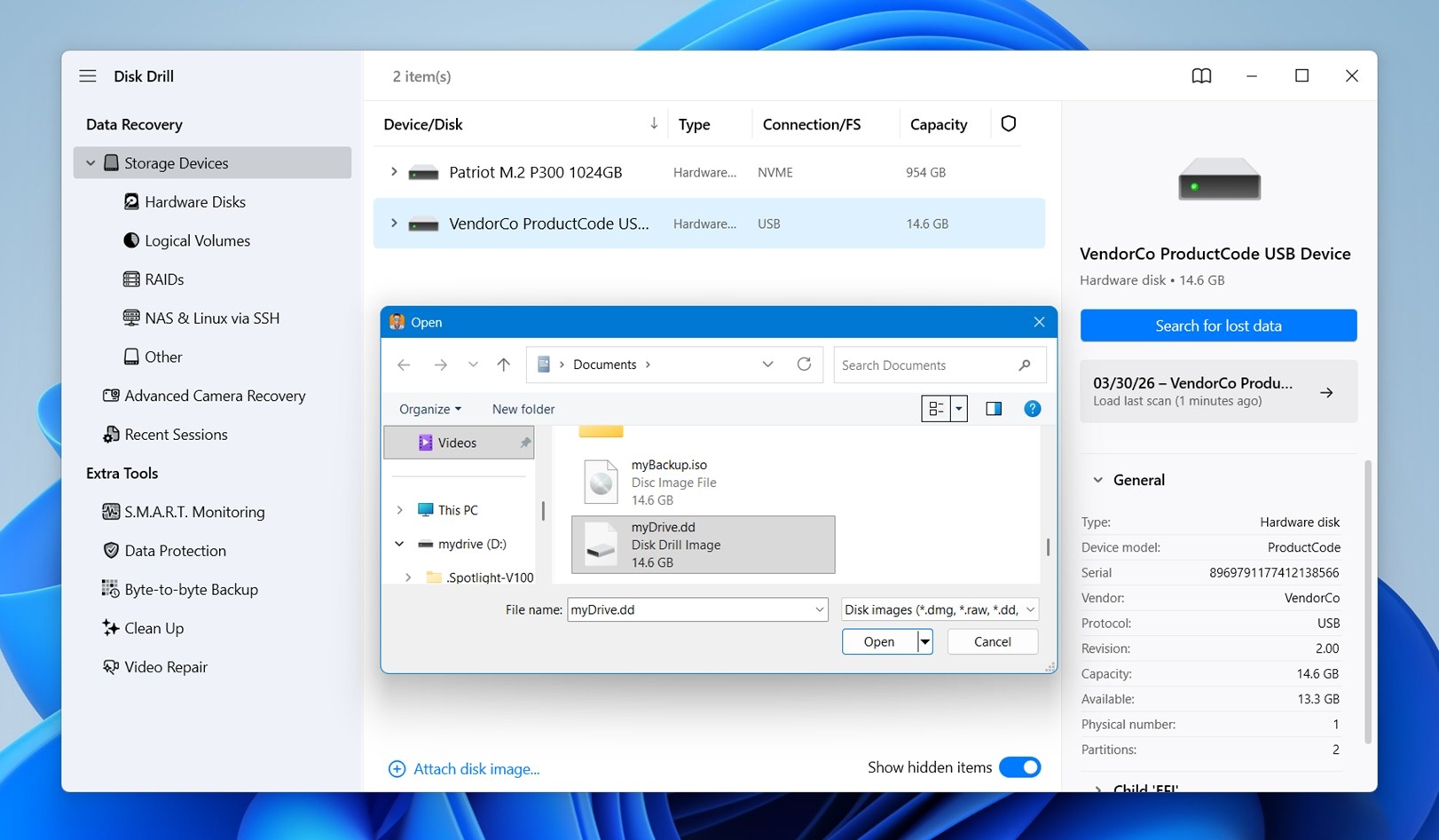Click the Open button in dialog
The height and width of the screenshot is (840, 1439).
(x=879, y=641)
